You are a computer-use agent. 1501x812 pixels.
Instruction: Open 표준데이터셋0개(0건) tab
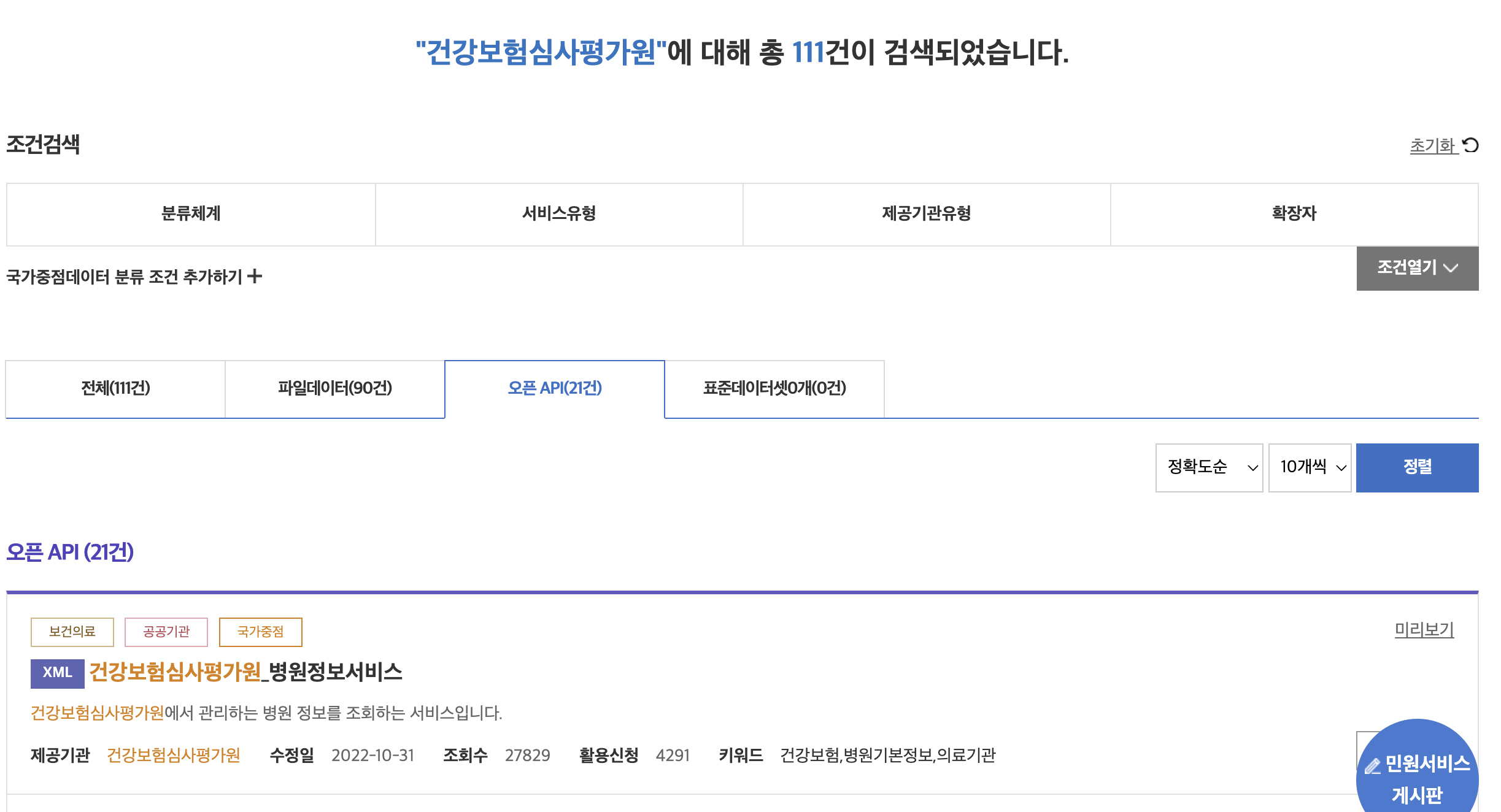[774, 388]
